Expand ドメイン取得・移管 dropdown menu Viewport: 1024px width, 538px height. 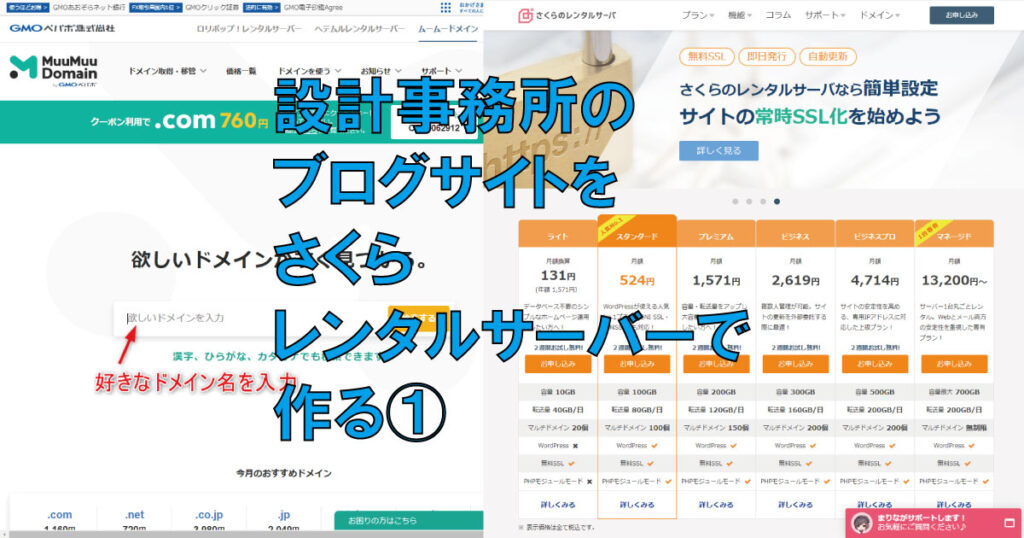point(167,71)
